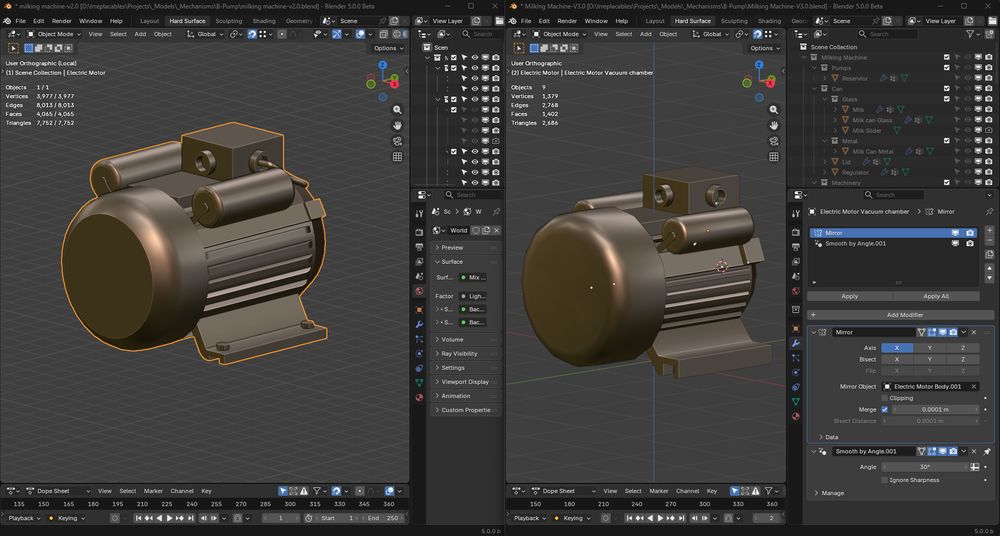This screenshot has width=1000, height=536.
Task: Open the Object Mode dropdown in the left viewport
Action: pyautogui.click(x=59, y=34)
